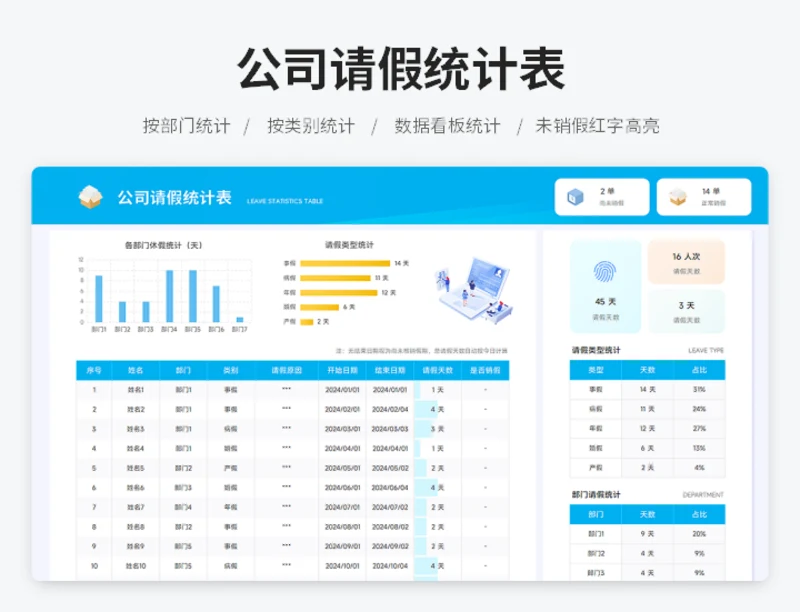
Task: Click the 类别 column header
Action: (231, 370)
